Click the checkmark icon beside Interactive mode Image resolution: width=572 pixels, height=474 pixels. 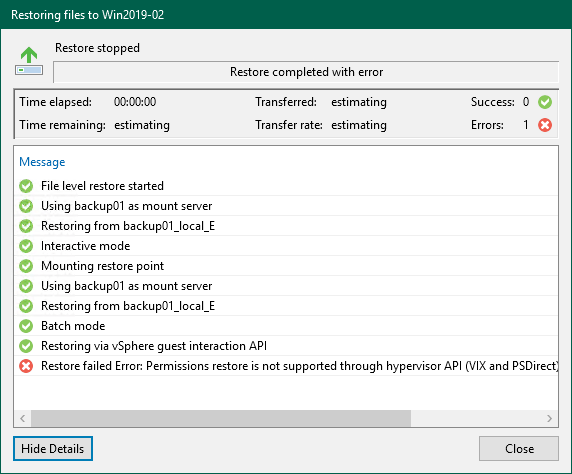point(26,246)
